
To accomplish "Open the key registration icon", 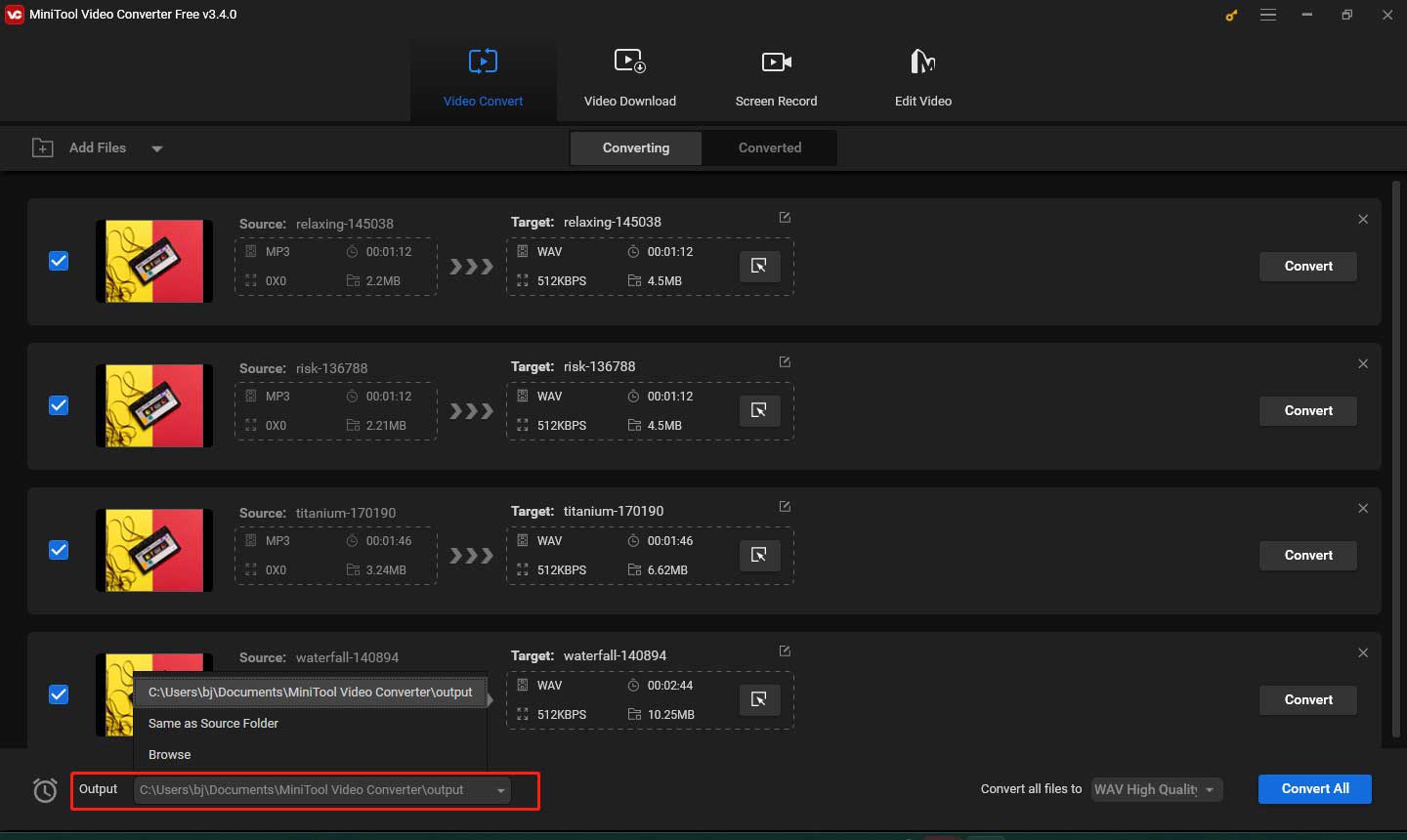I will click(x=1231, y=15).
